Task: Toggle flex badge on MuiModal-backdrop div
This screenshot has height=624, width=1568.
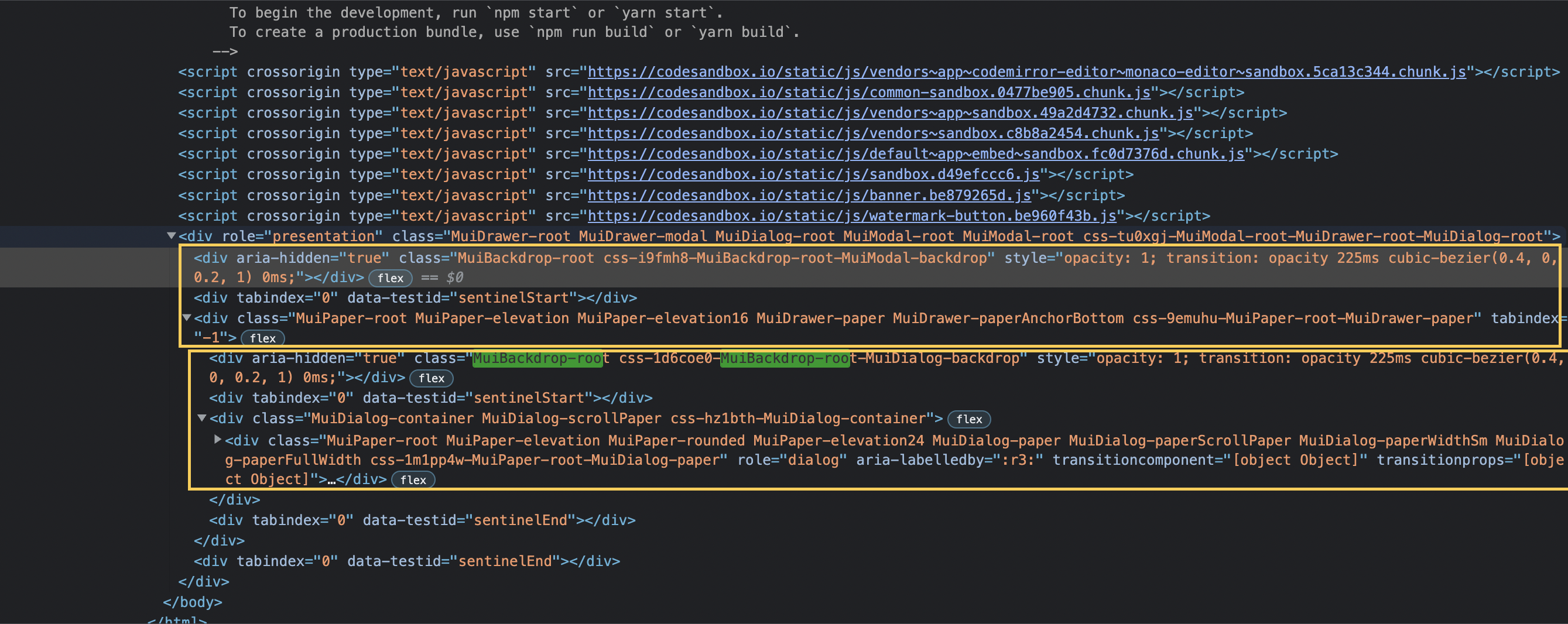Action: coord(390,278)
